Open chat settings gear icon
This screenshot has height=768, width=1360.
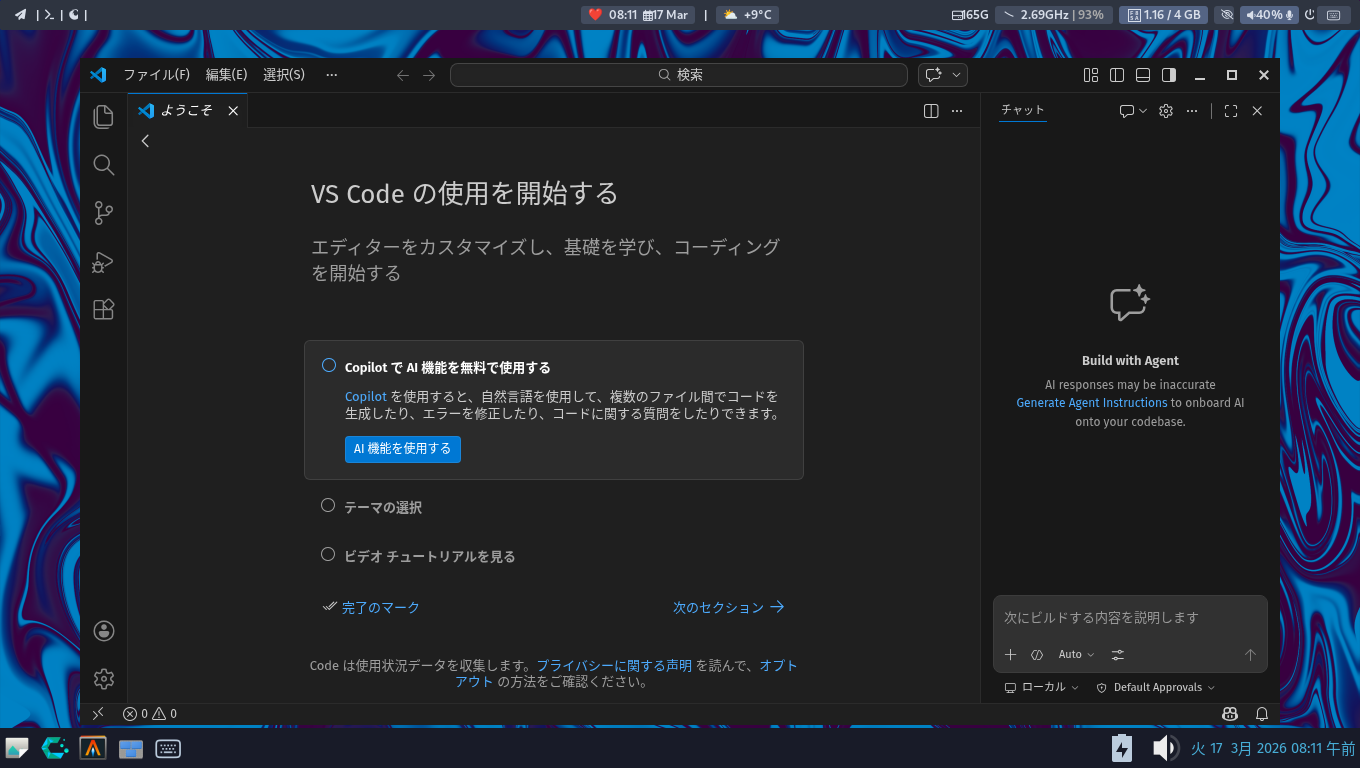(x=1166, y=111)
